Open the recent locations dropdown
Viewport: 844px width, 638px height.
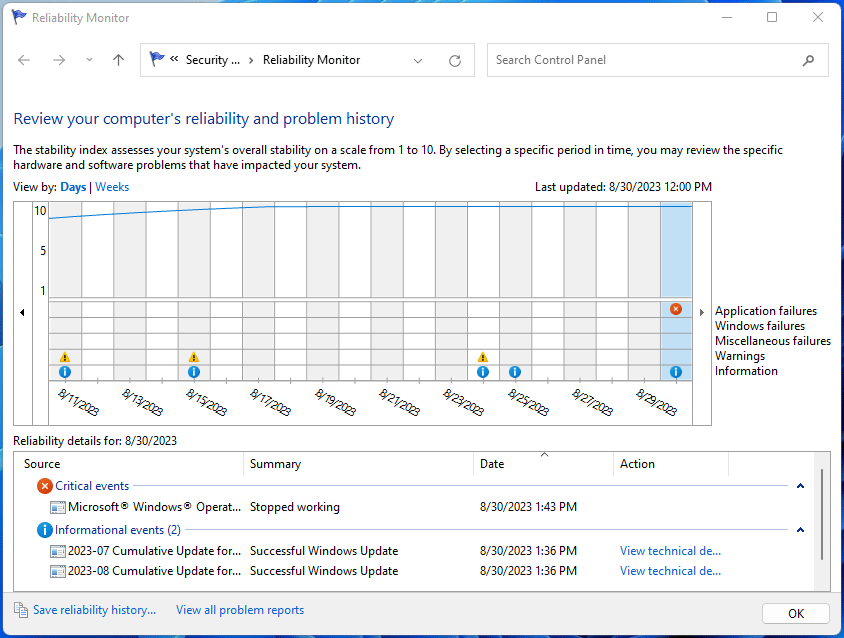tap(89, 60)
